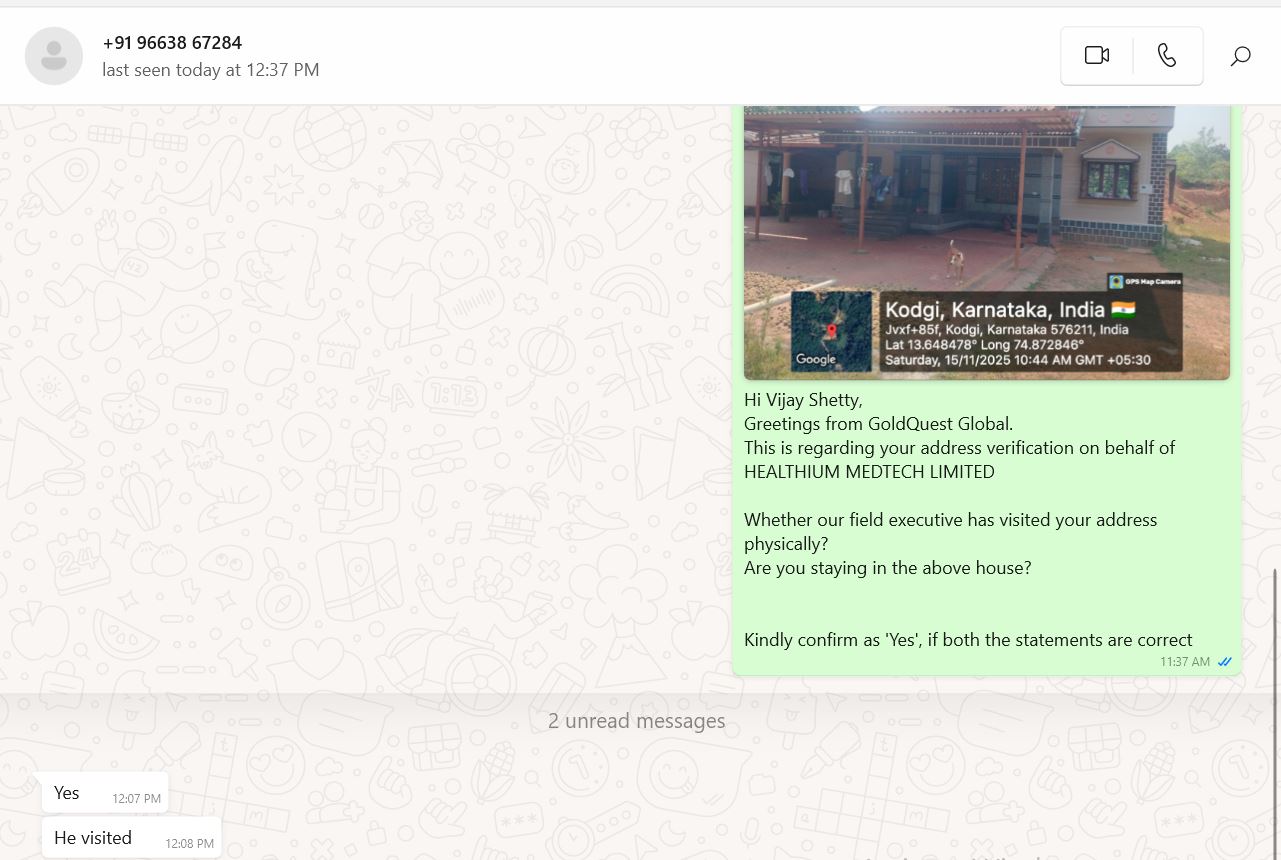
Task: Start a video call with the contact
Action: point(1097,56)
